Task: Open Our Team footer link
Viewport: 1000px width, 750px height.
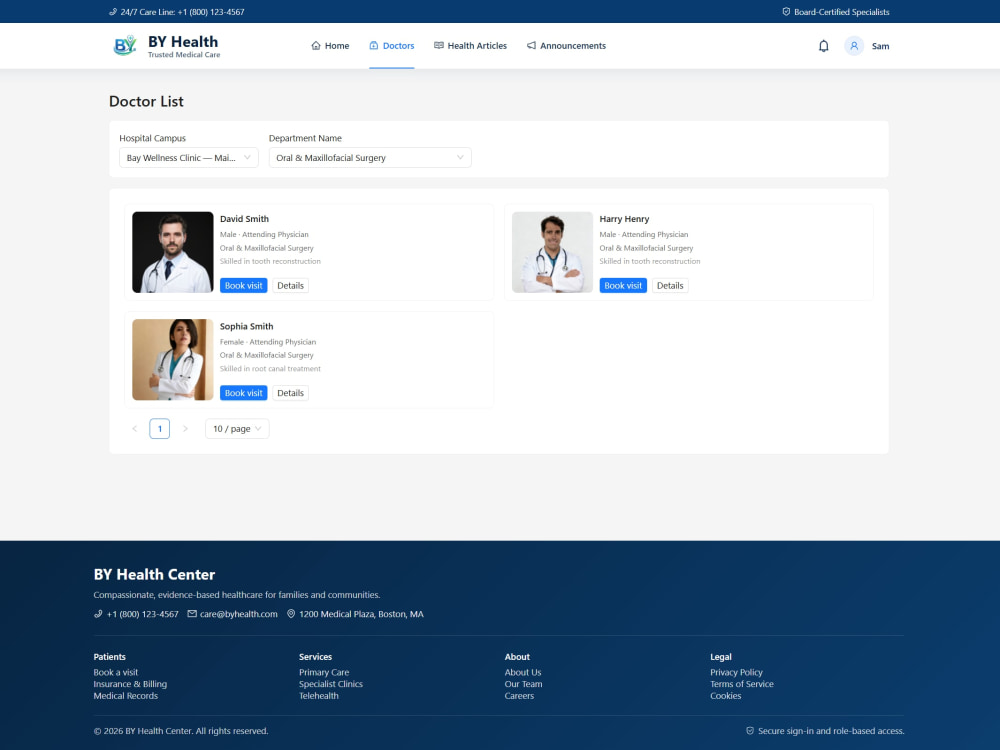Action: [x=524, y=684]
